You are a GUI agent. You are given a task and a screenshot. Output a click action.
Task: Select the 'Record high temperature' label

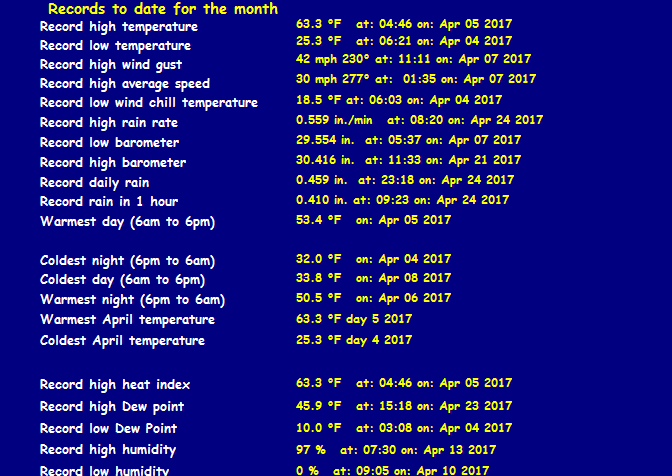pyautogui.click(x=119, y=27)
